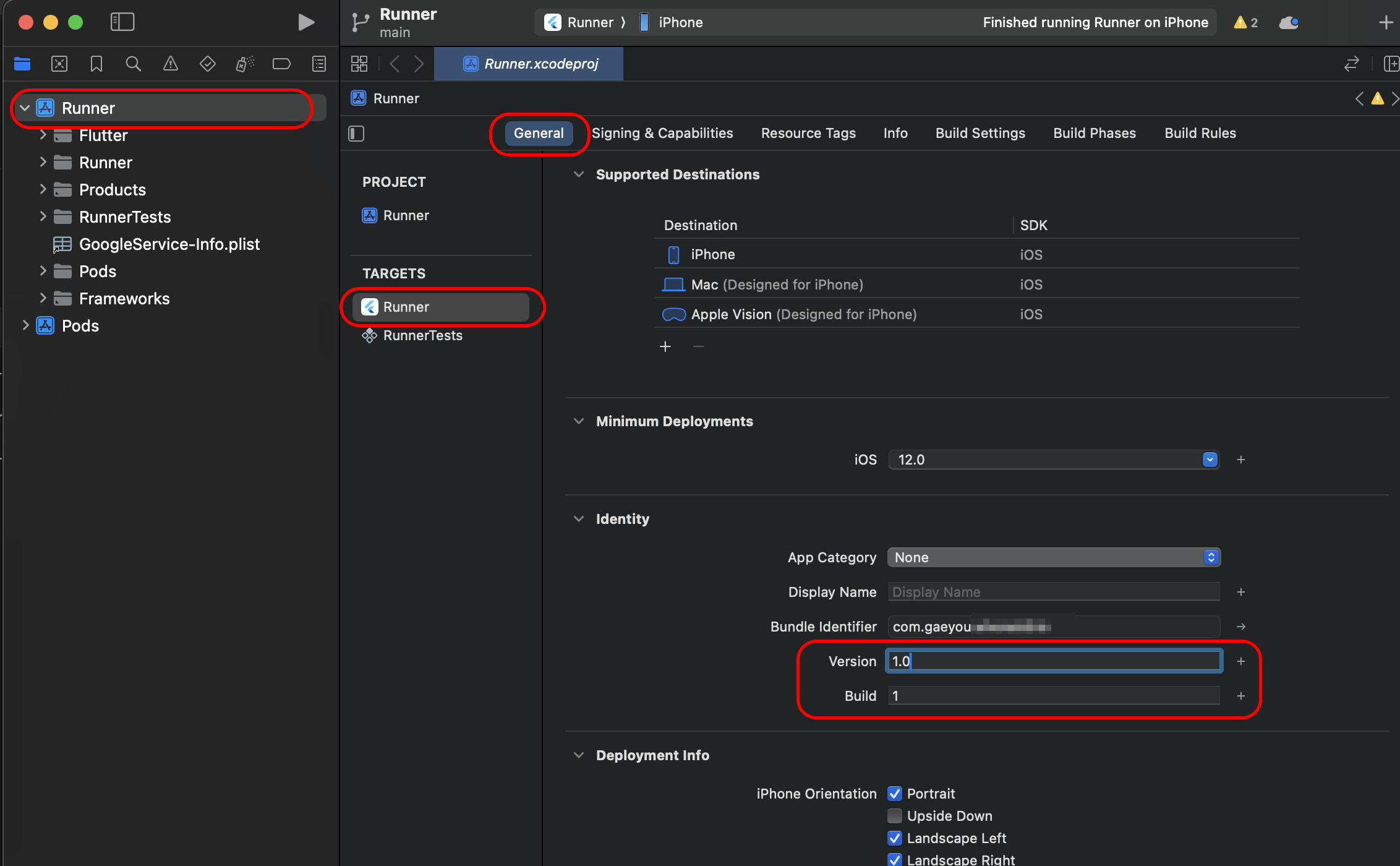Click the cloud status icon in toolbar
This screenshot has height=866, width=1400.
pyautogui.click(x=1288, y=23)
